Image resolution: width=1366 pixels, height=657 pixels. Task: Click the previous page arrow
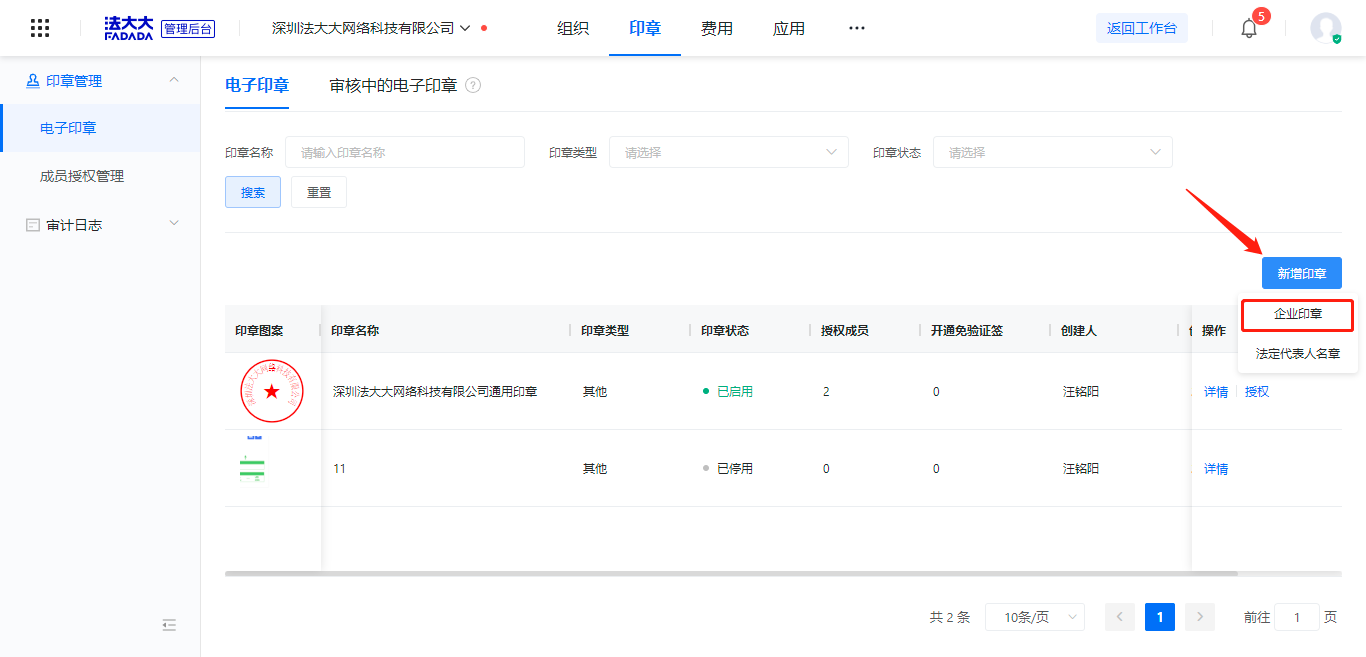1120,617
